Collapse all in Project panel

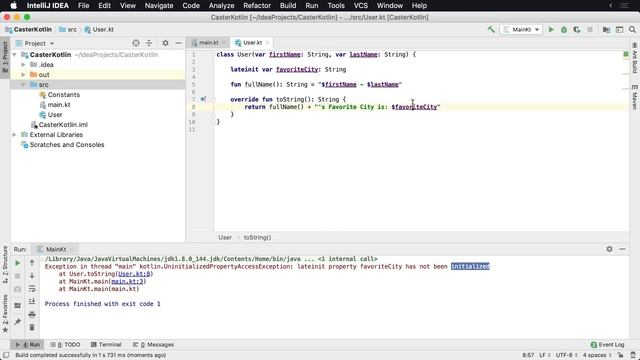pyautogui.click(x=149, y=43)
